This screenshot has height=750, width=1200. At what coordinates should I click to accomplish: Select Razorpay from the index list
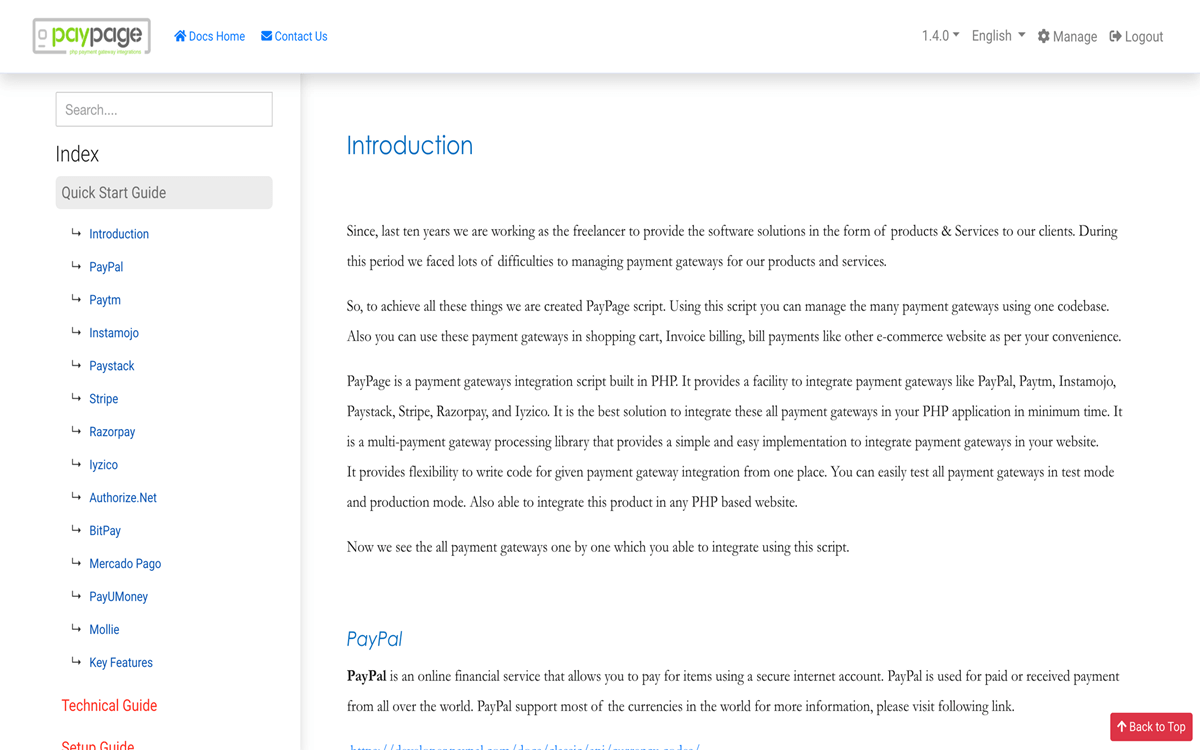[x=112, y=431]
